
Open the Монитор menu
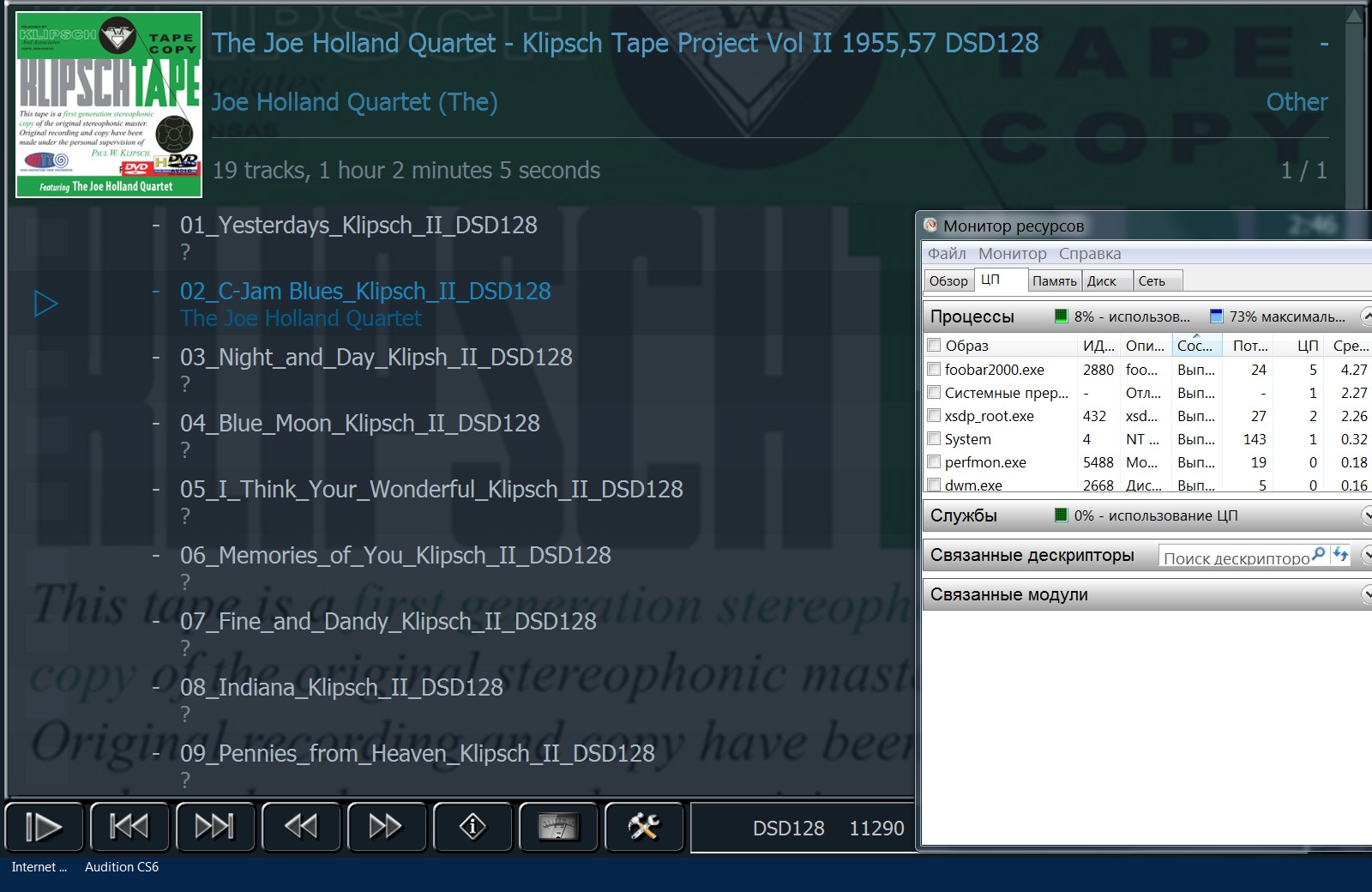click(1013, 254)
